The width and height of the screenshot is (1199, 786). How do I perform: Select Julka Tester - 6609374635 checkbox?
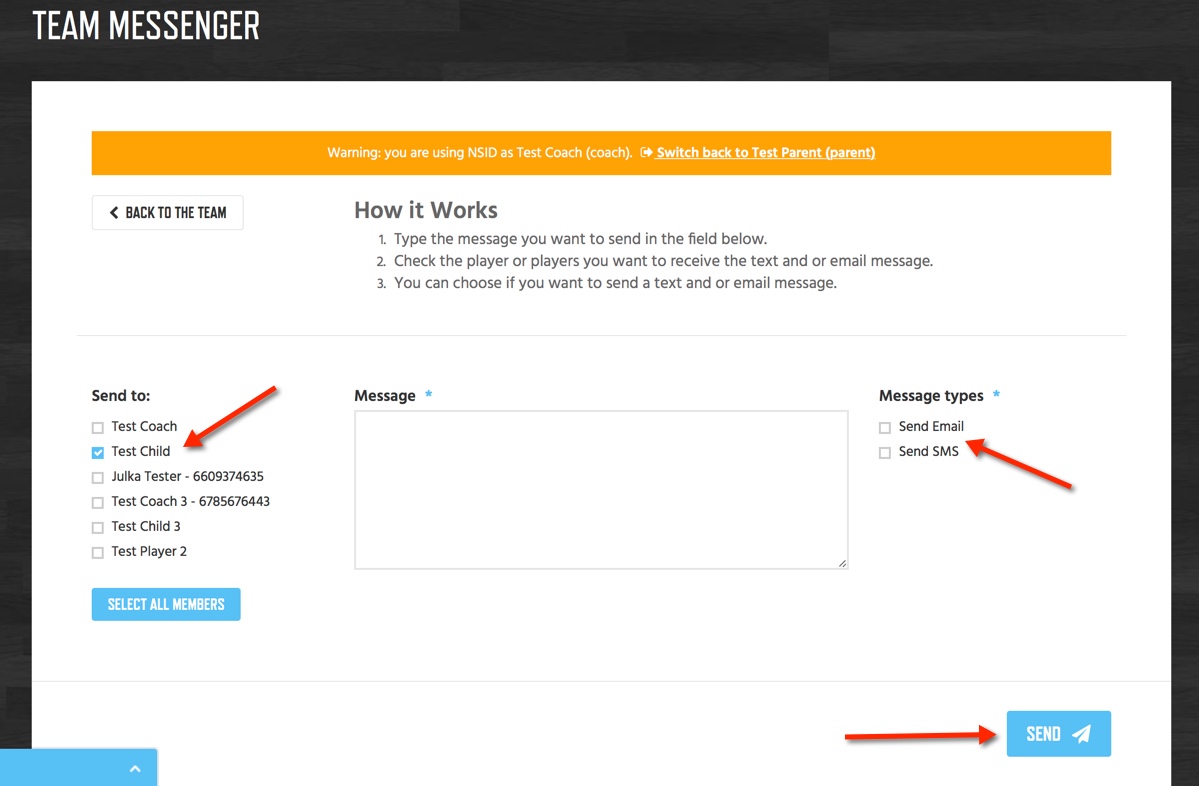[x=98, y=478]
